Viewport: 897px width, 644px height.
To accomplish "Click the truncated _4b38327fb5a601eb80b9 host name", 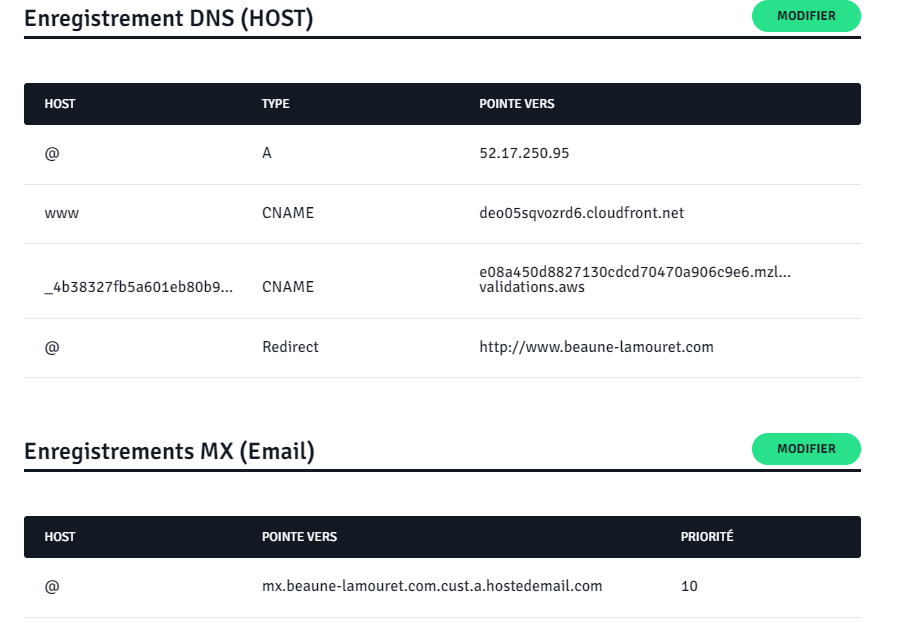I will [138, 287].
